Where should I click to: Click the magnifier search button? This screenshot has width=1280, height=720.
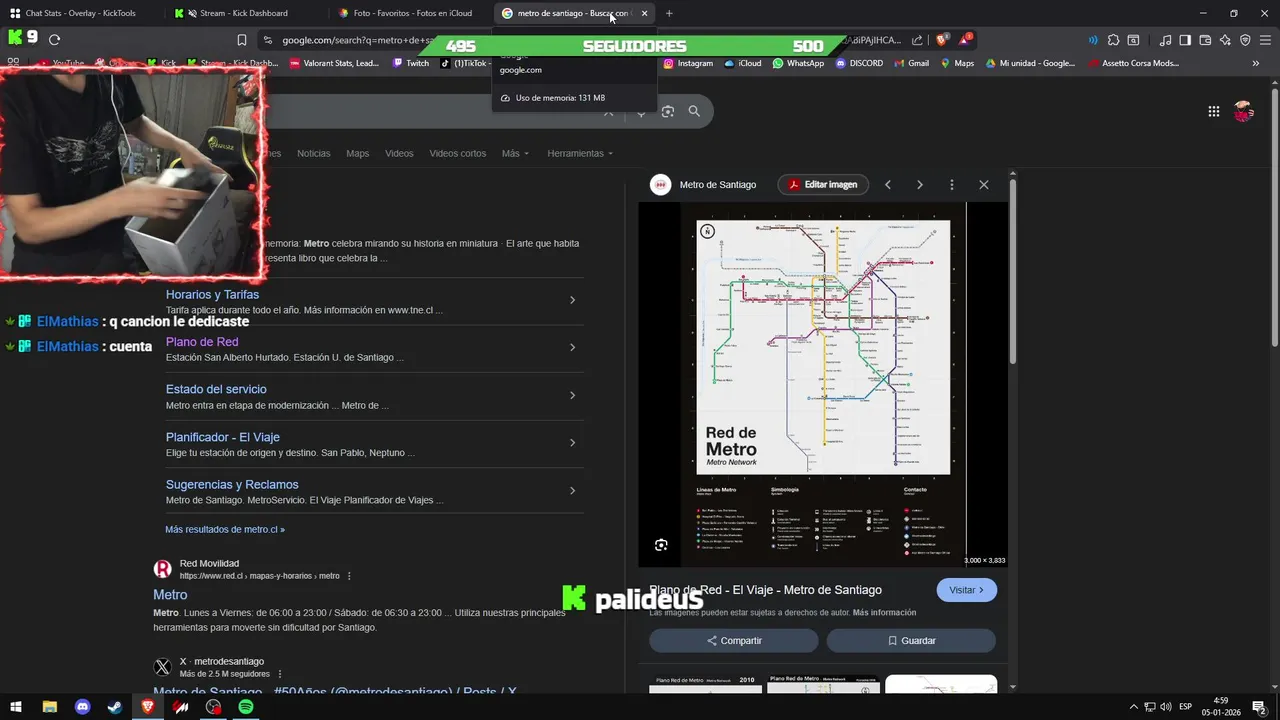pyautogui.click(x=694, y=111)
